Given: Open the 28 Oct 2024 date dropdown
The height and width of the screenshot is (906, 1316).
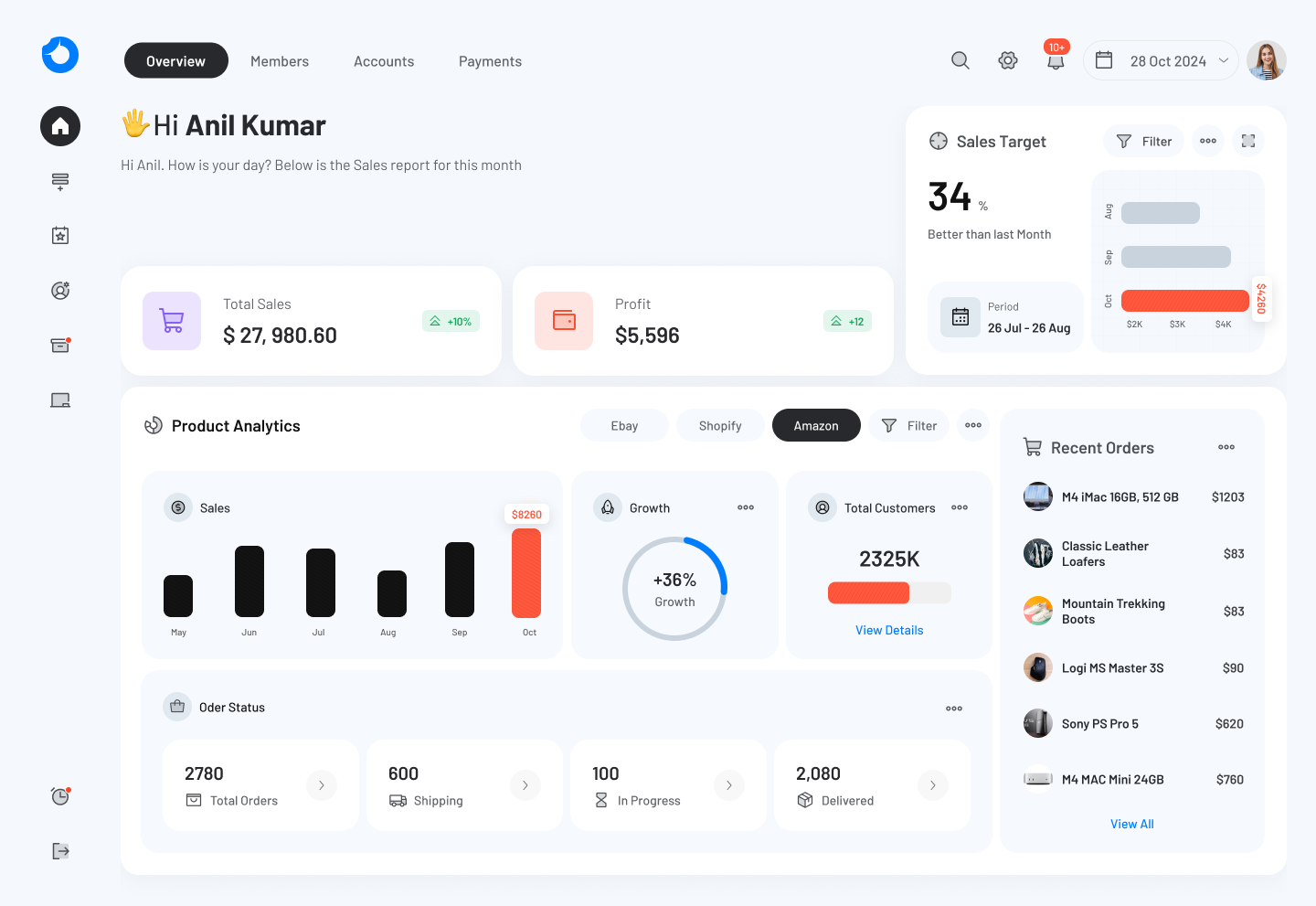Looking at the screenshot, I should [1161, 60].
